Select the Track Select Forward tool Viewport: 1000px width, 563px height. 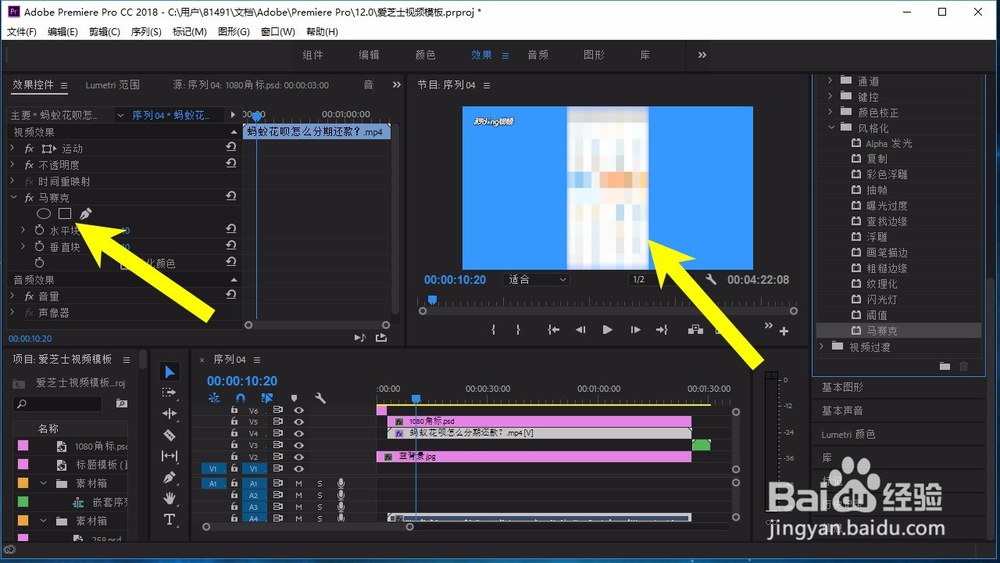tap(169, 393)
